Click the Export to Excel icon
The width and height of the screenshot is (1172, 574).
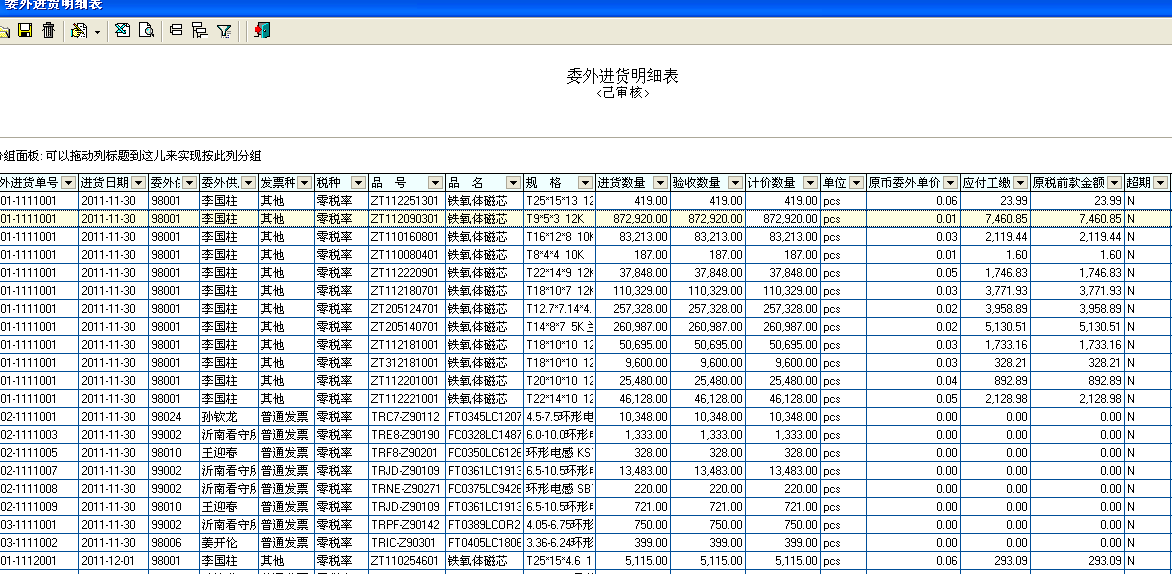pos(122,31)
